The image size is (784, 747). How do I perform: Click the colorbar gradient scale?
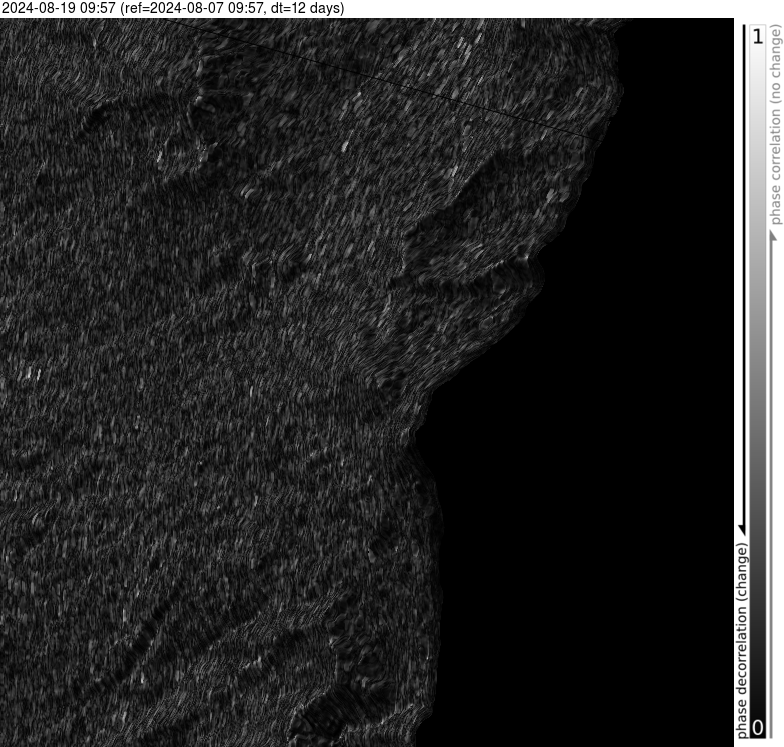pos(758,382)
